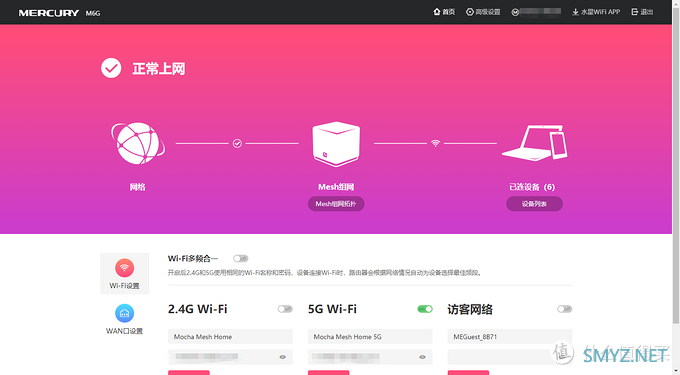This screenshot has width=680, height=375.
Task: Click the pink button under 5G Wi-Fi
Action: click(328, 372)
